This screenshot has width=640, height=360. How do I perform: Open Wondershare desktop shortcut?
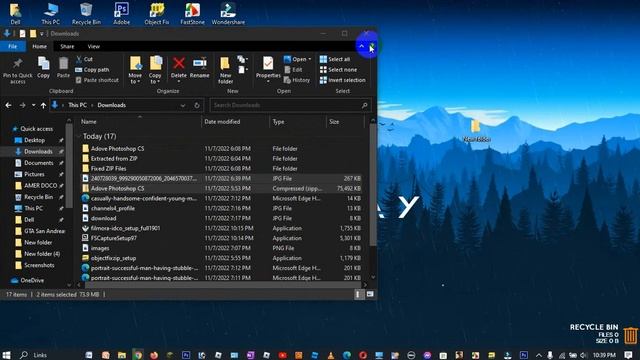(x=228, y=13)
